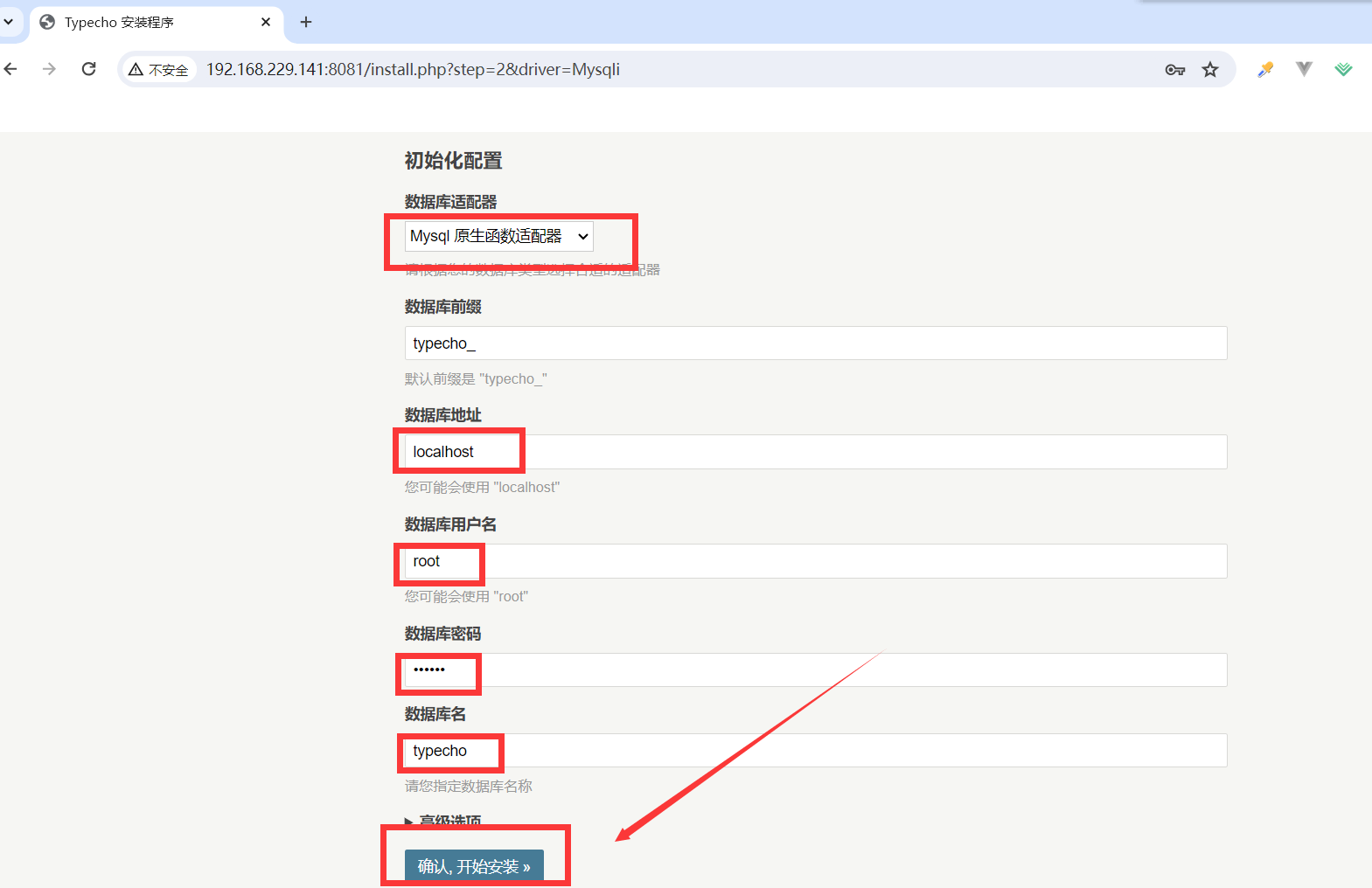Click the 数据库密码 label
Viewport: 1372px width, 888px height.
(443, 634)
